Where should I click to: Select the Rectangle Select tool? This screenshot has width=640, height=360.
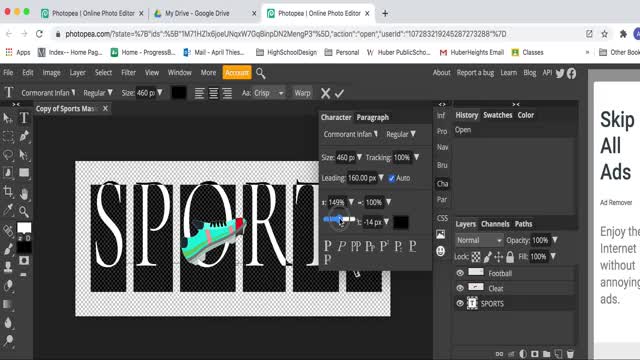(x=8, y=136)
